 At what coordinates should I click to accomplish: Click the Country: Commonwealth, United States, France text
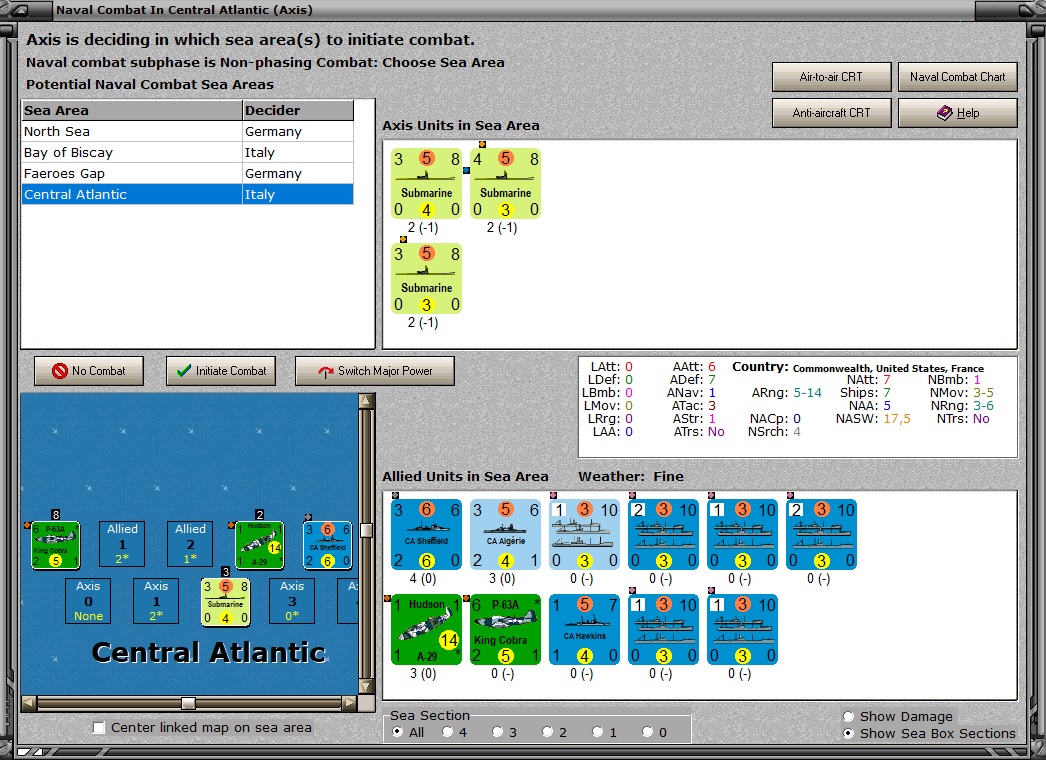click(x=858, y=367)
